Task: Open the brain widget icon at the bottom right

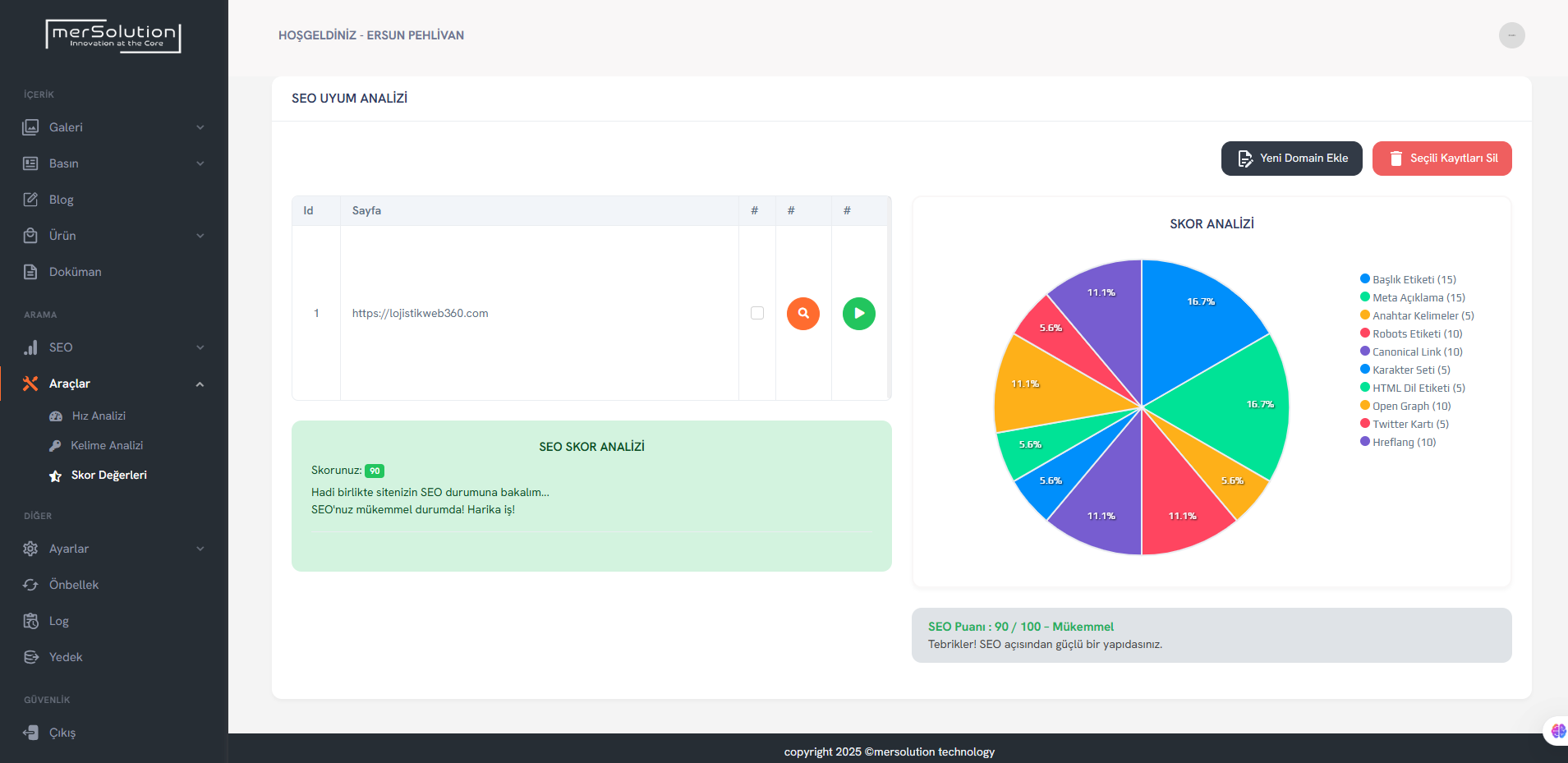Action: click(x=1557, y=730)
